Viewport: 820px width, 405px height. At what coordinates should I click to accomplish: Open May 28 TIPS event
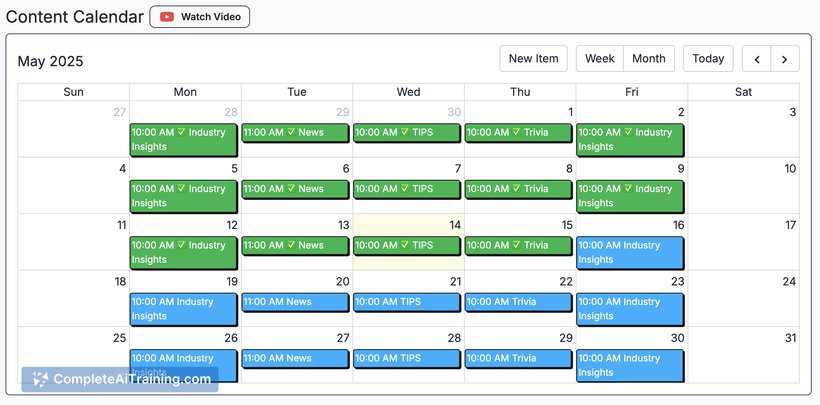point(407,358)
